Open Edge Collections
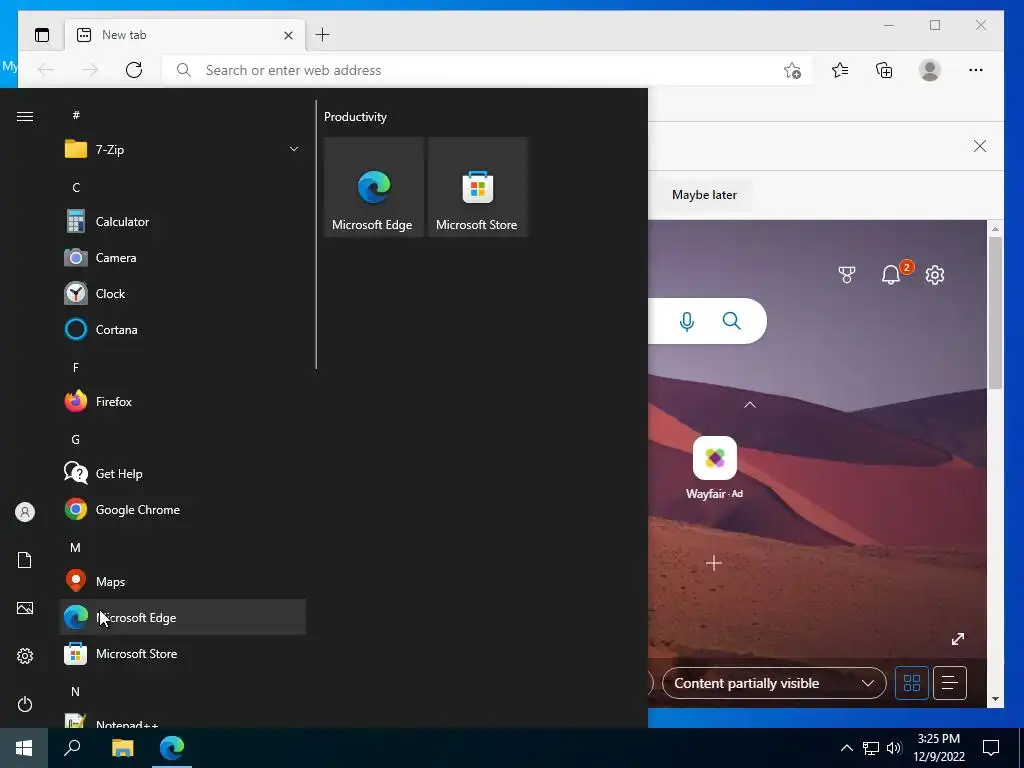 pyautogui.click(x=884, y=70)
